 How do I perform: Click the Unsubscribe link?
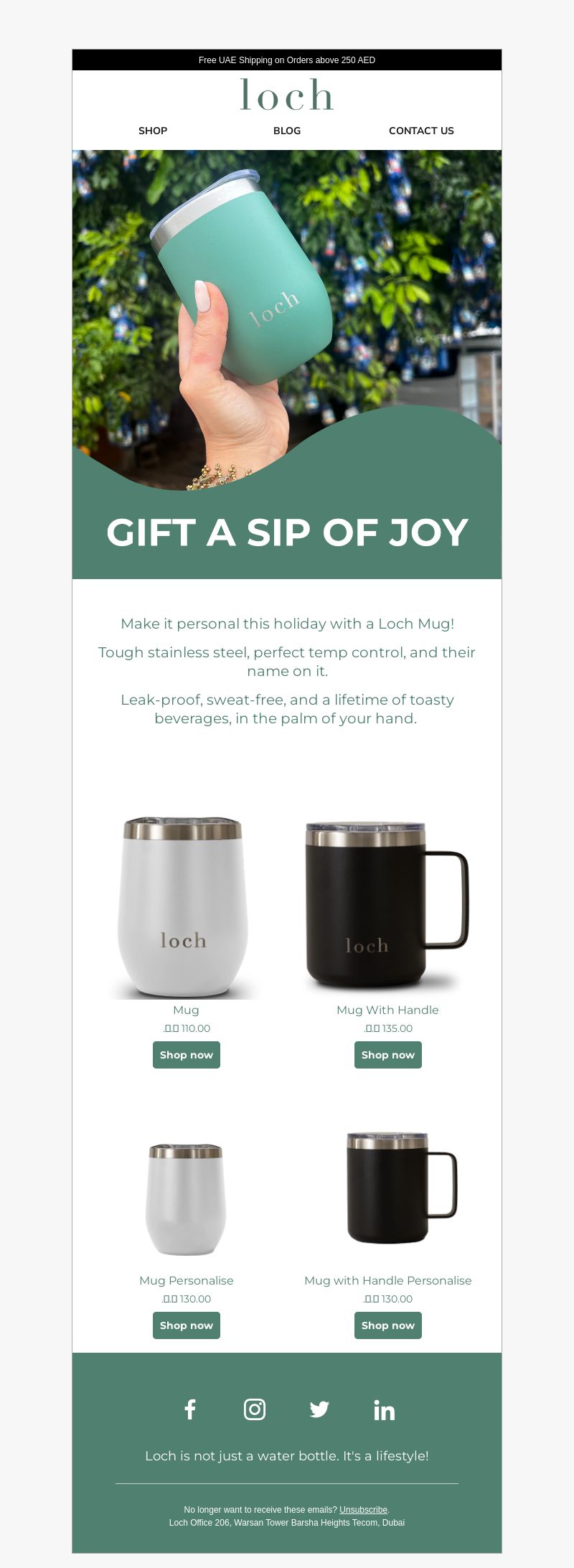coord(363,1510)
